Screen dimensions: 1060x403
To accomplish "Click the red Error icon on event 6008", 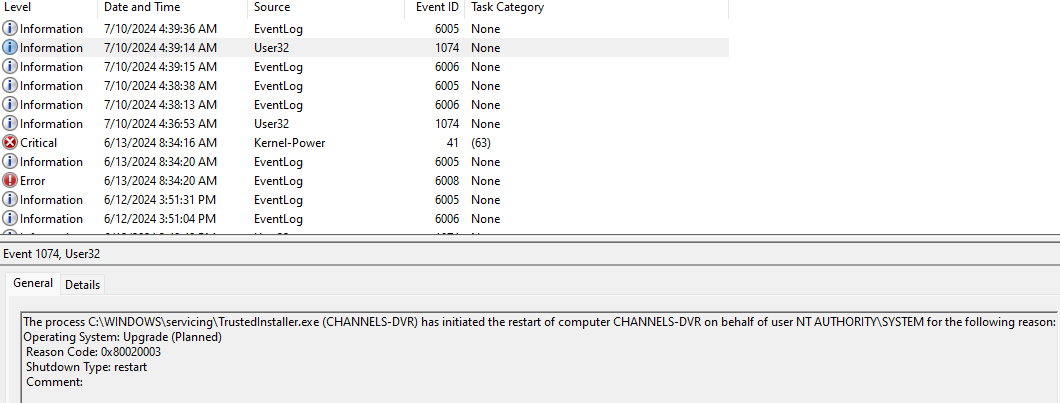I will [10, 181].
